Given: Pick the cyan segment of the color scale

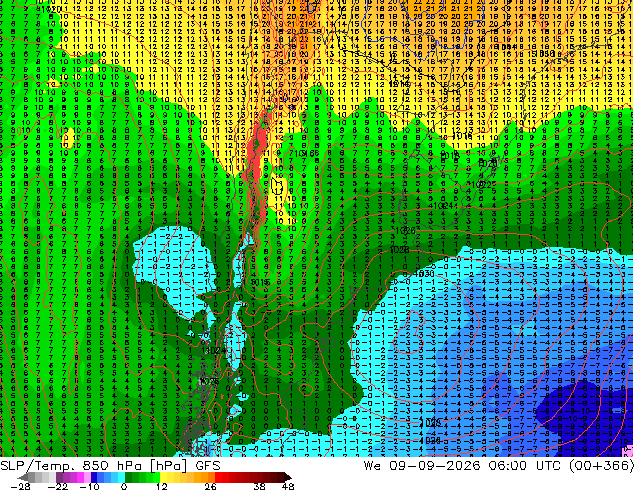Looking at the screenshot, I should (x=121, y=477).
